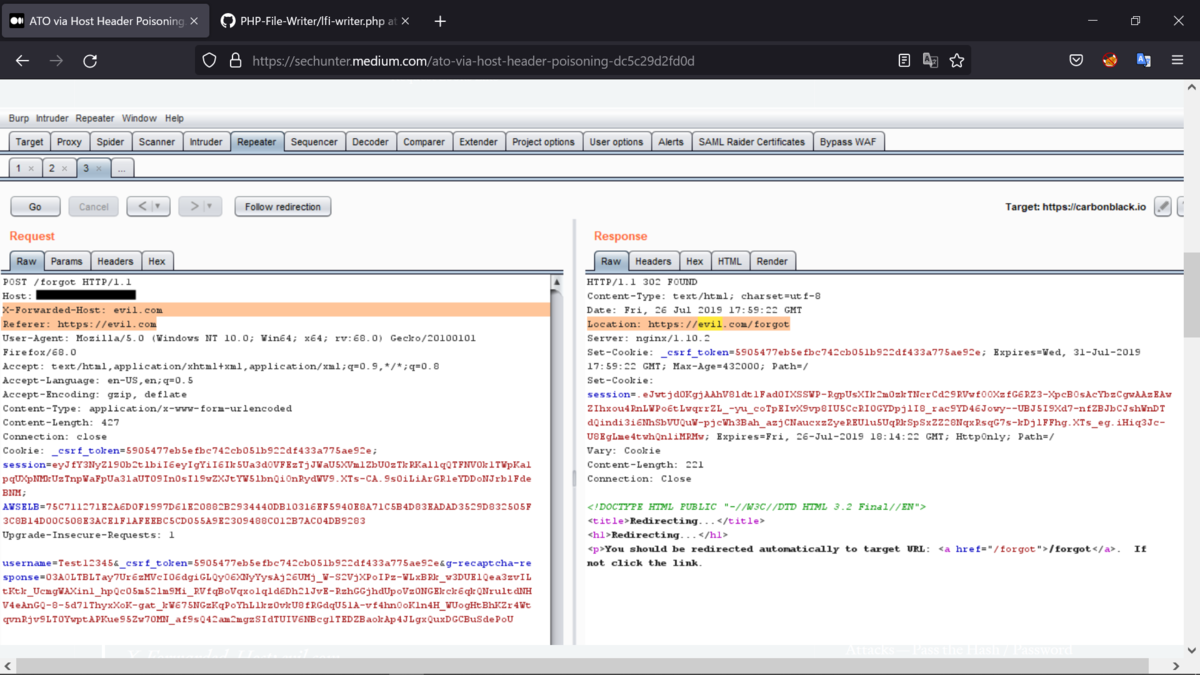
Task: Click request pane scroll up arrow
Action: (557, 283)
